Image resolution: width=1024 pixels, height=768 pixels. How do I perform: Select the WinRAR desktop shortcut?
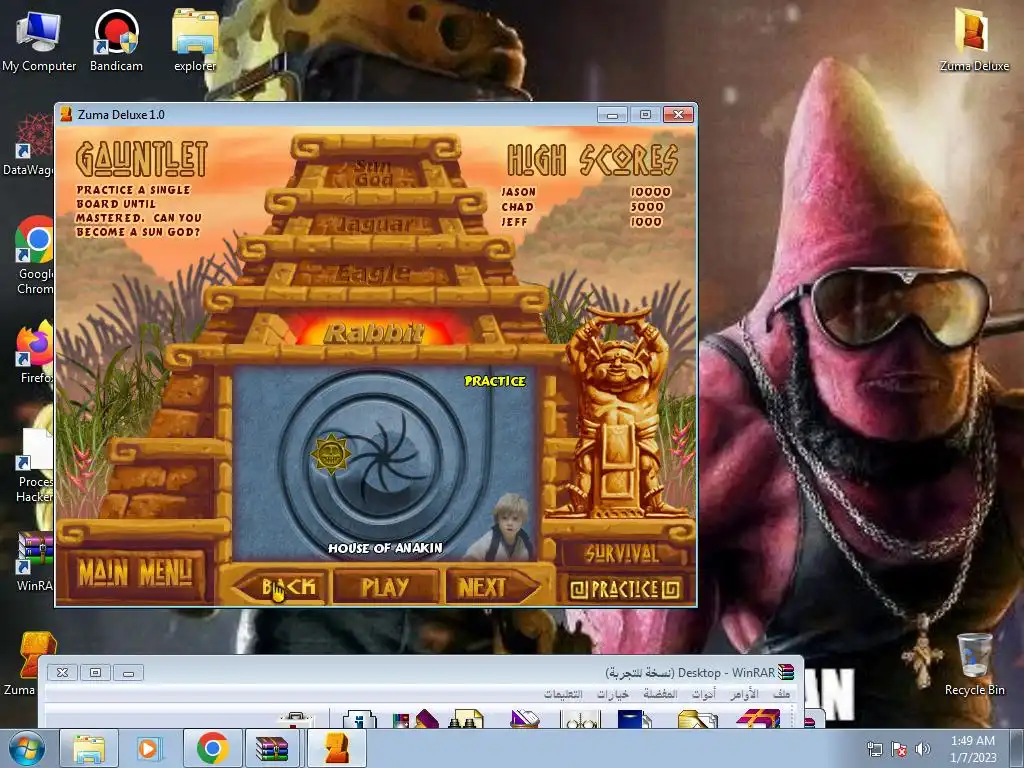(x=34, y=562)
